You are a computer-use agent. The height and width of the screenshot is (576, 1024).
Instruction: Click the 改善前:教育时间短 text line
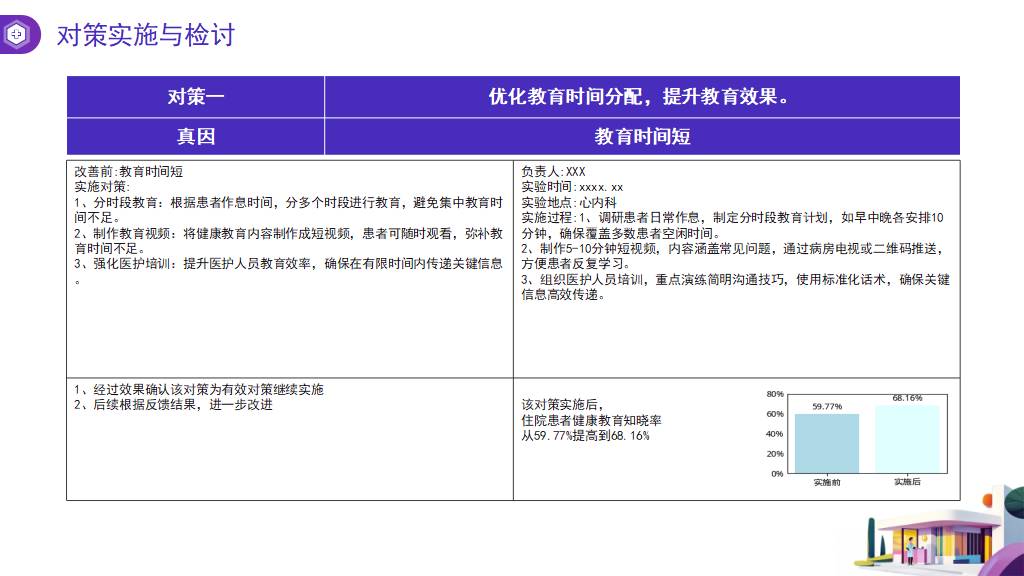tap(128, 172)
